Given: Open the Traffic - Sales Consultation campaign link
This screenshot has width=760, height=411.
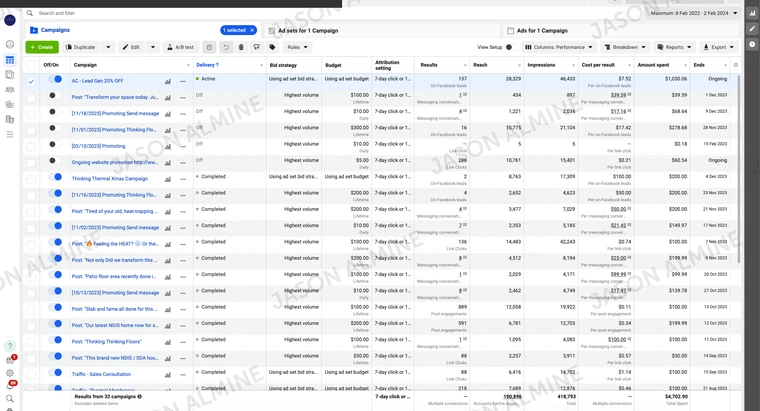Looking at the screenshot, I should (x=101, y=374).
